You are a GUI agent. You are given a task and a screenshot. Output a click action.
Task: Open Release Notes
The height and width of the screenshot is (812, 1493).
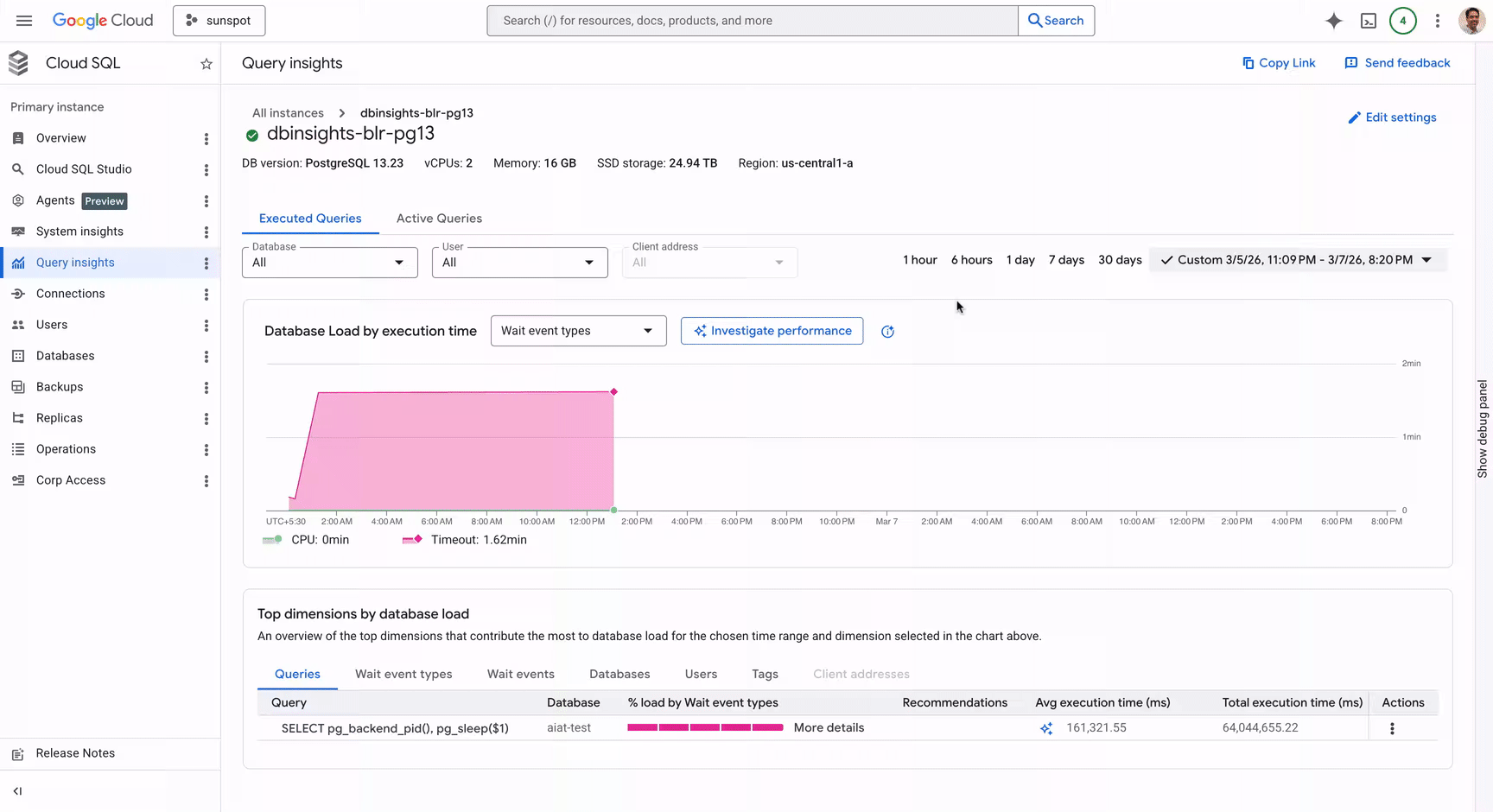point(75,753)
